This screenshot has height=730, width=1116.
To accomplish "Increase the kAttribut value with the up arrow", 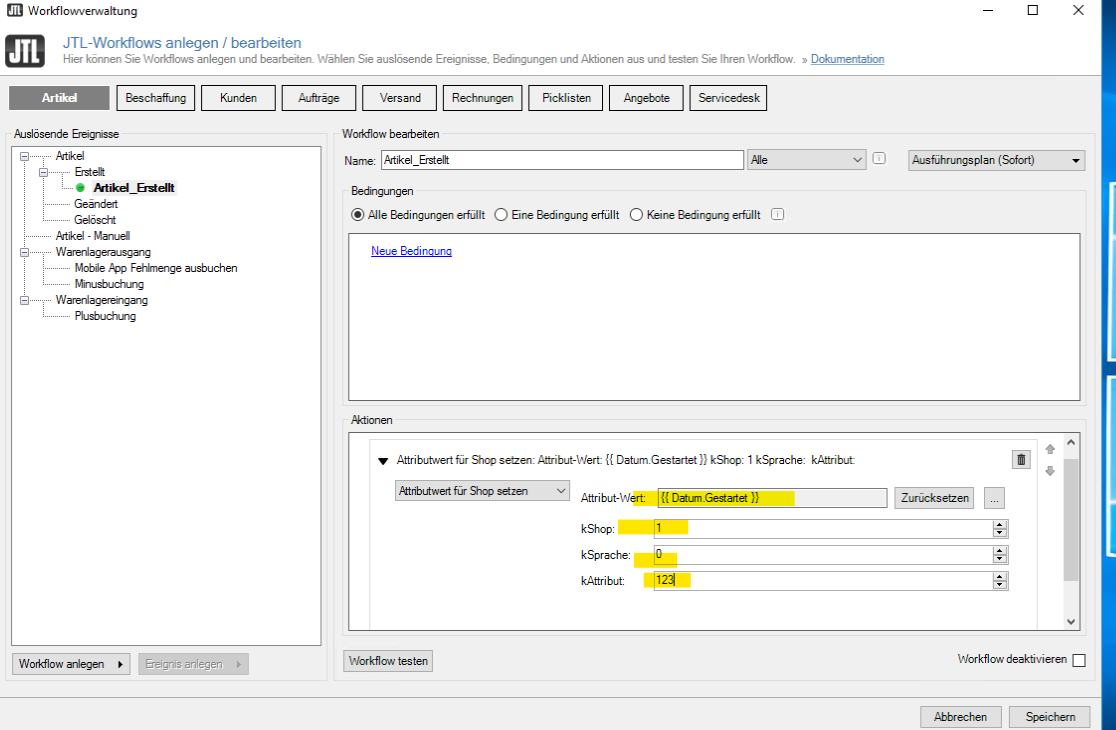I will [x=1000, y=577].
